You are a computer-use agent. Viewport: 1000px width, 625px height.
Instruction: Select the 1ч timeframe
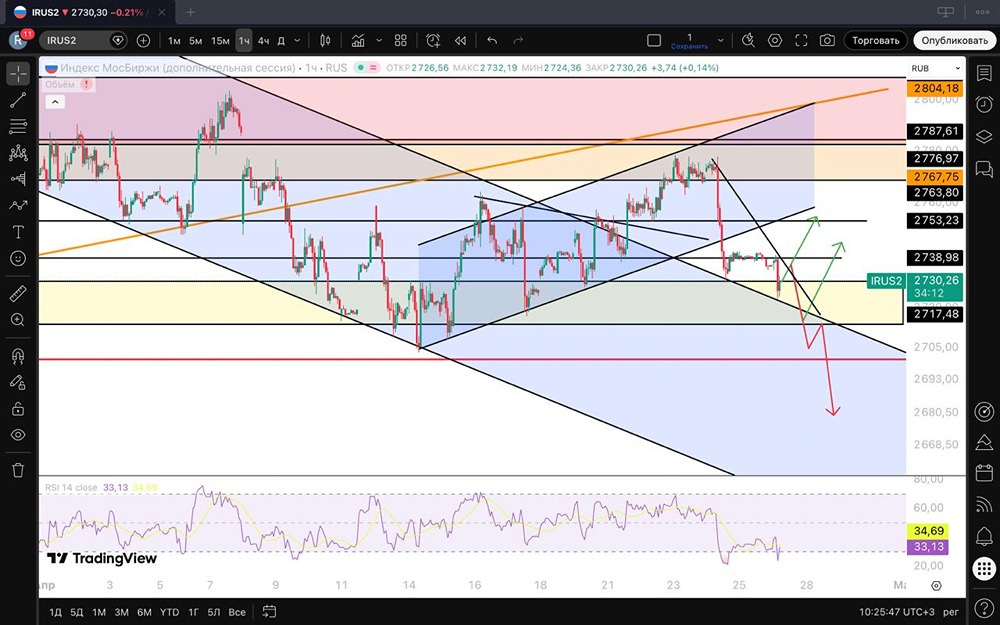coord(244,40)
